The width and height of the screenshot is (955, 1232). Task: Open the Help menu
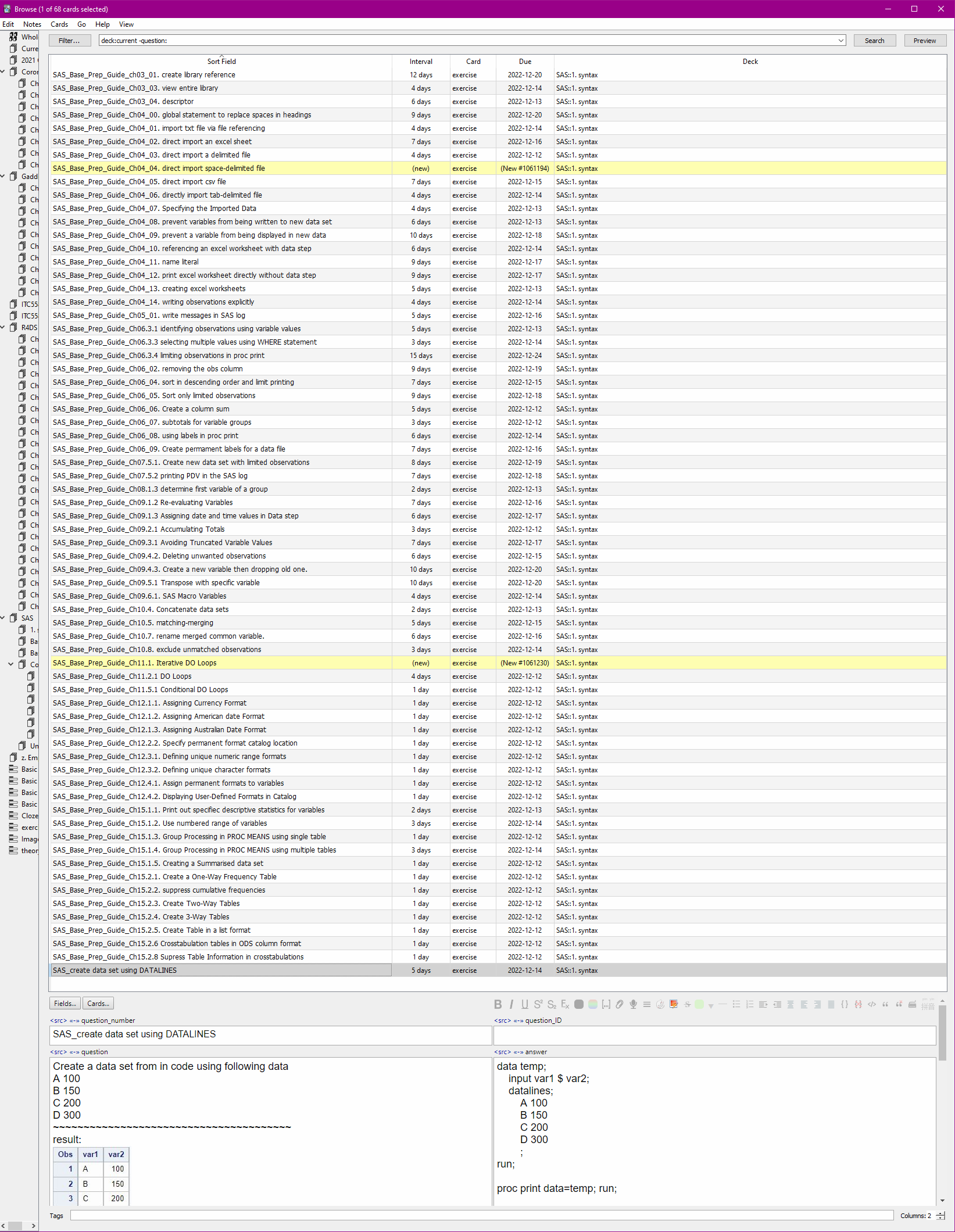click(102, 24)
